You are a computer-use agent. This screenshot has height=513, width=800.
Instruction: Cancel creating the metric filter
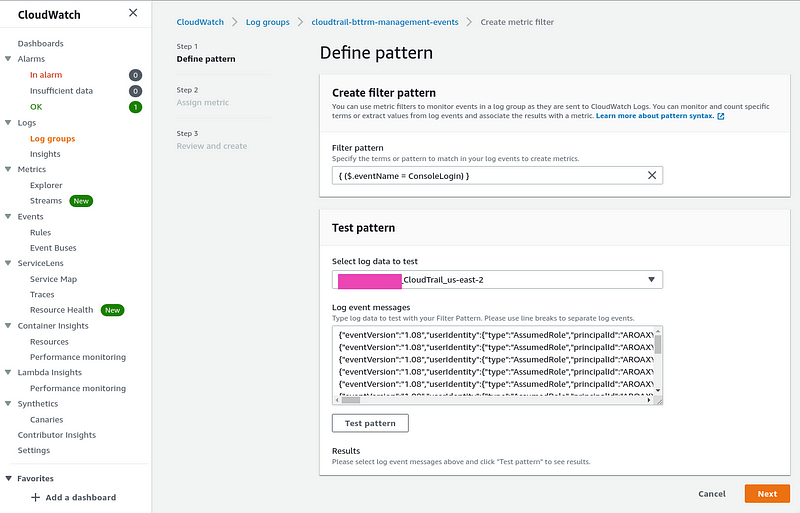tap(712, 494)
